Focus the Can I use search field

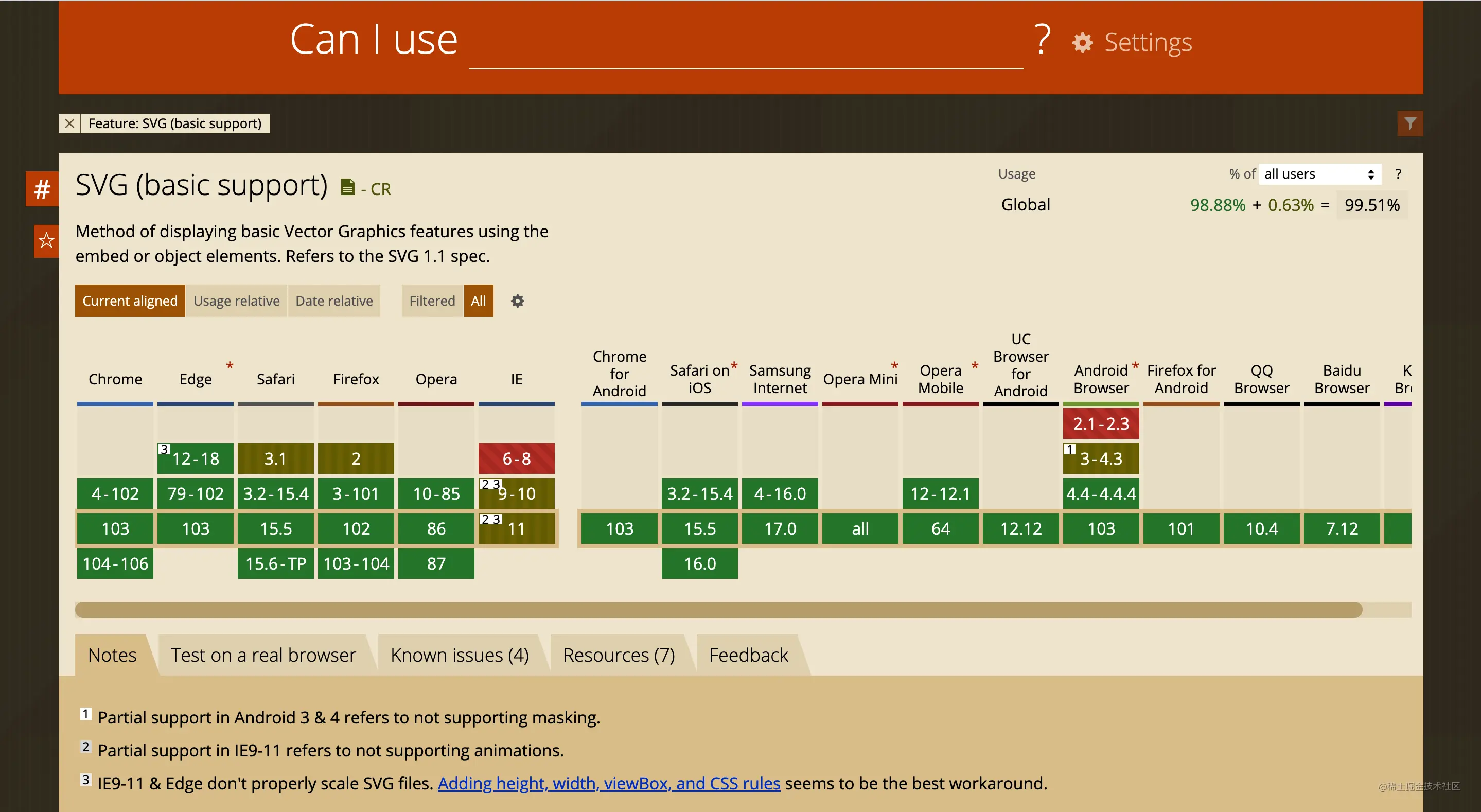coord(746,43)
